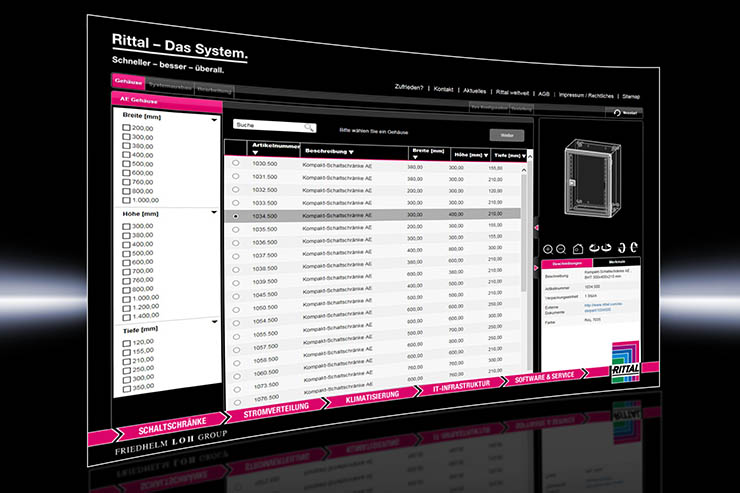Collapse the Breite [mm] filter section
Screen dimensions: 740x493
(216, 118)
